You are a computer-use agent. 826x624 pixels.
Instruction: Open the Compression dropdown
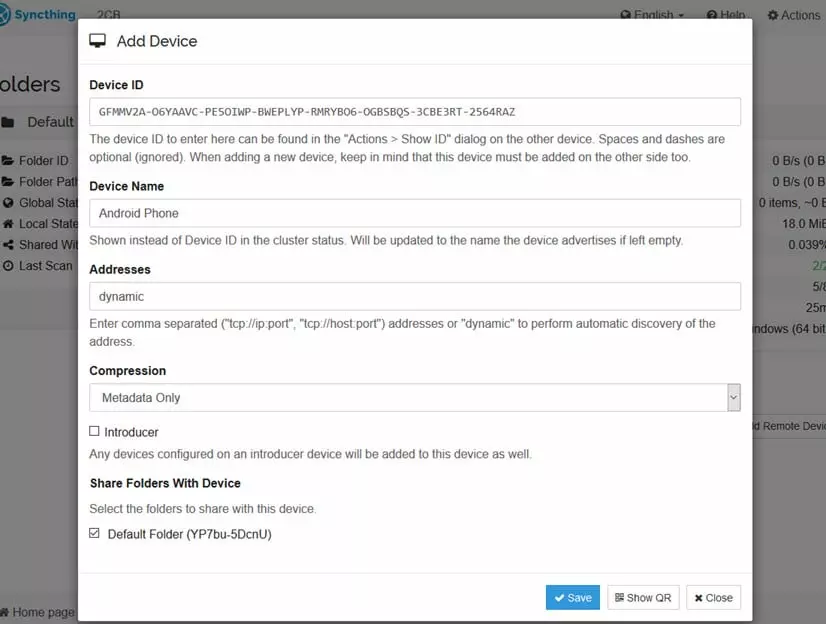(414, 397)
